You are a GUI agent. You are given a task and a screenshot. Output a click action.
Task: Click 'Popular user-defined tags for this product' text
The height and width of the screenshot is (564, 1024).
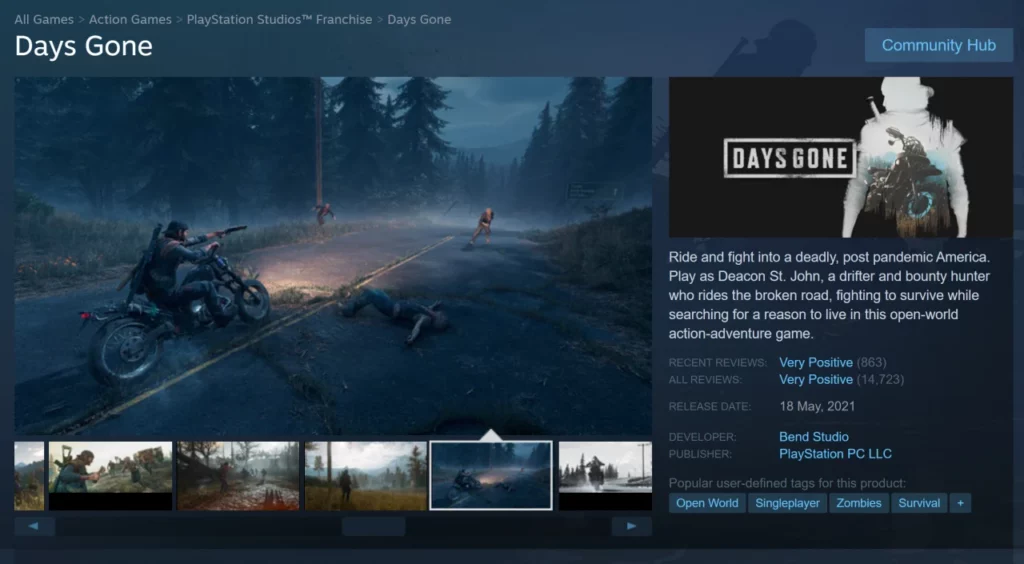(787, 483)
